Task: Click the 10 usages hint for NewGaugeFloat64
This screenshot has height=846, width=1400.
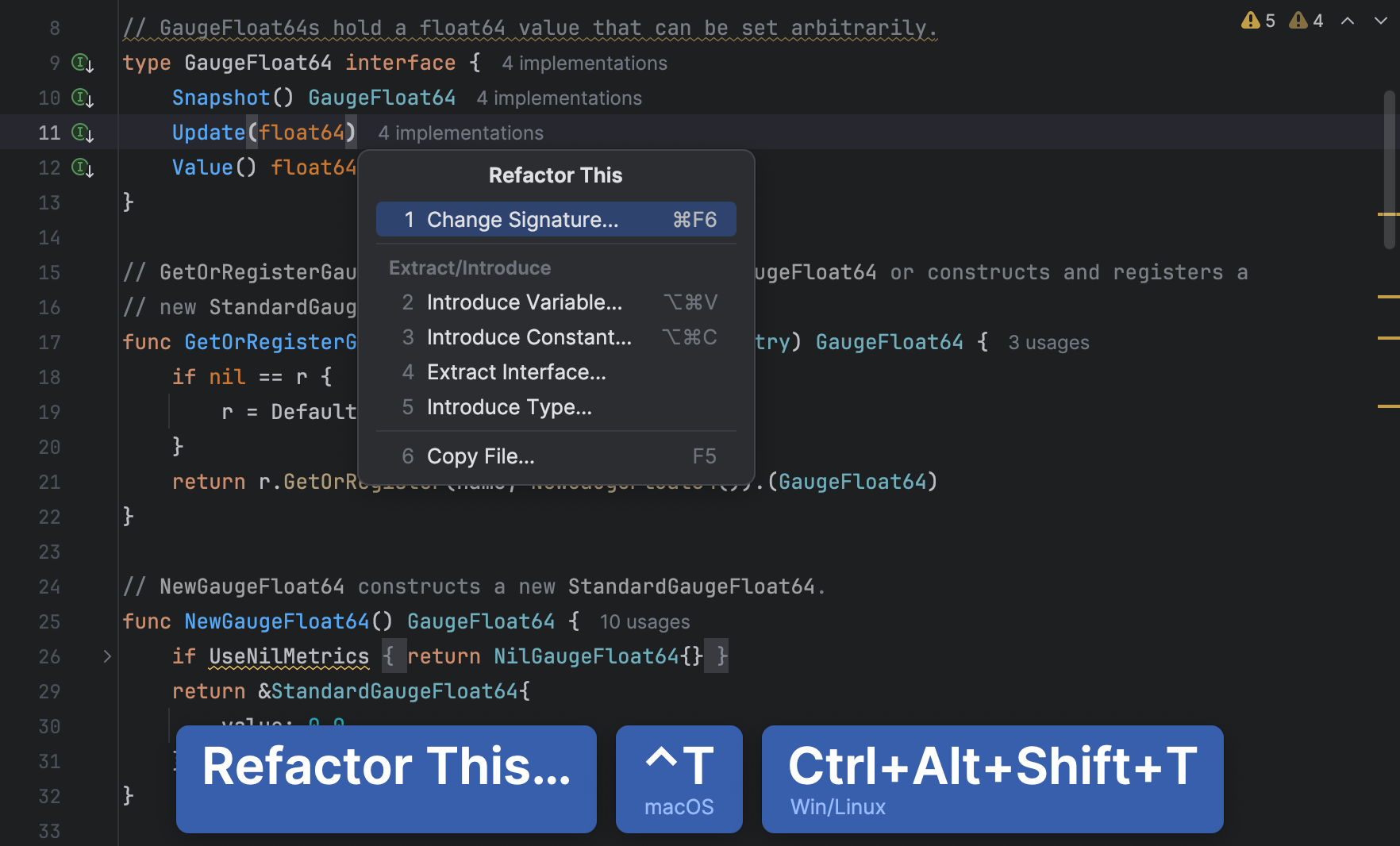Action: point(644,622)
